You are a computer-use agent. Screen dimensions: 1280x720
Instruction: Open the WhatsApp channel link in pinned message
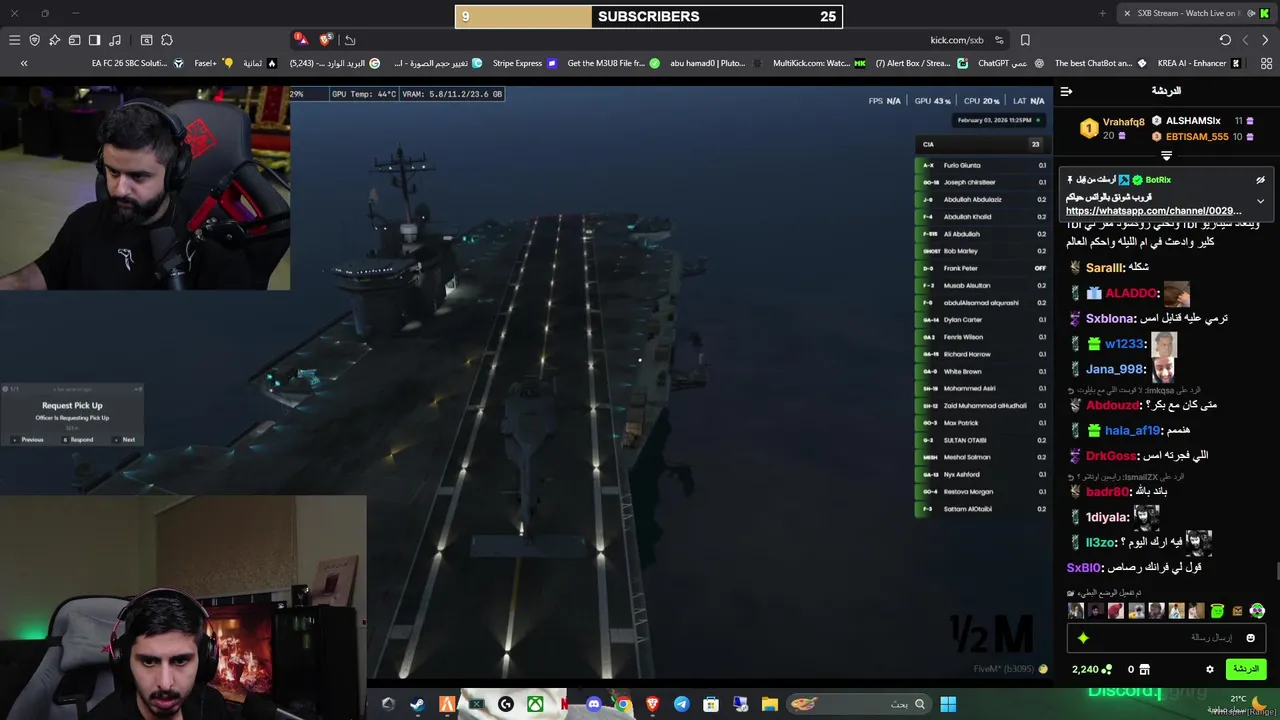(x=1153, y=211)
